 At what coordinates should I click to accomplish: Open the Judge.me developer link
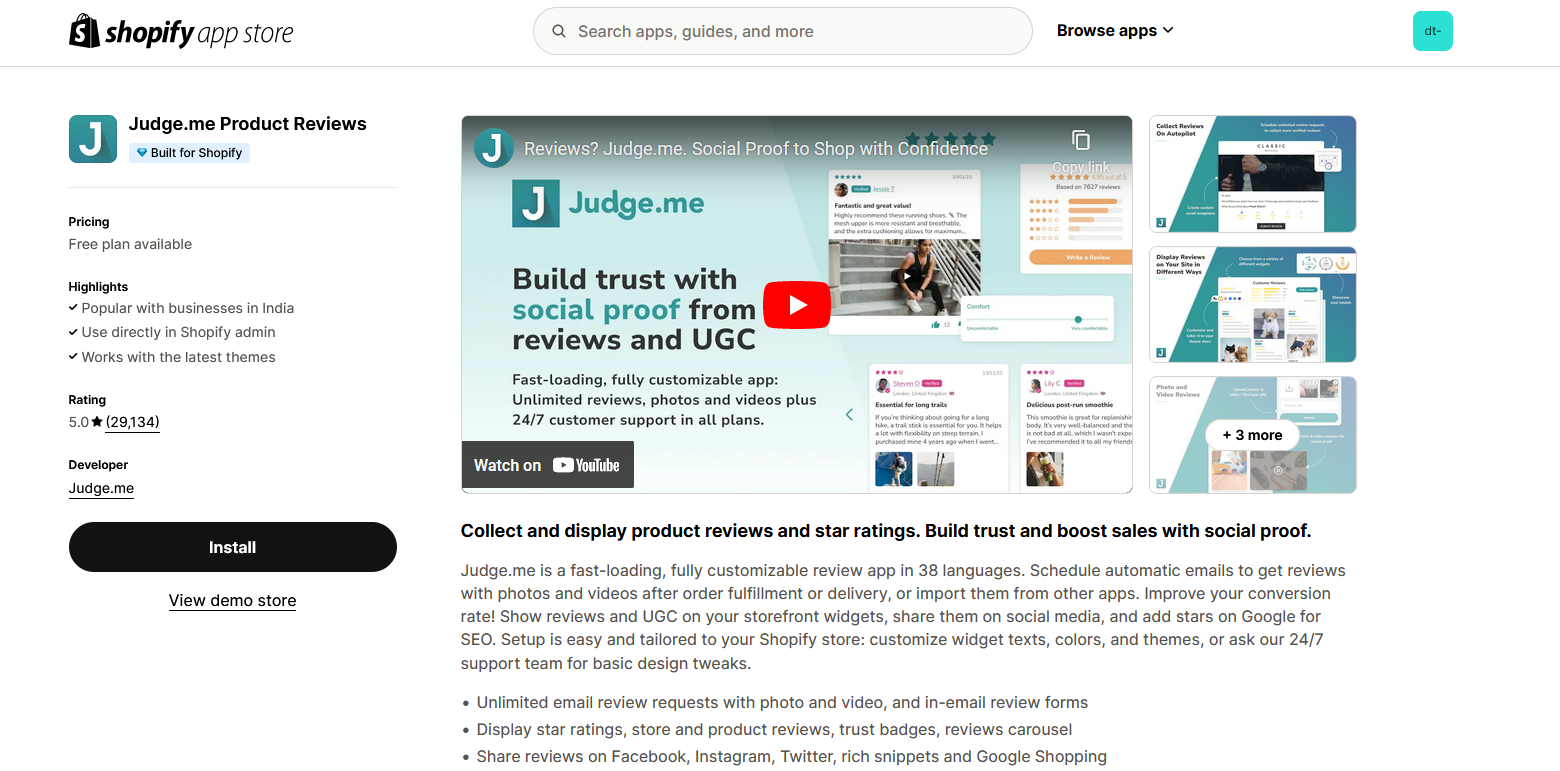pyautogui.click(x=101, y=488)
